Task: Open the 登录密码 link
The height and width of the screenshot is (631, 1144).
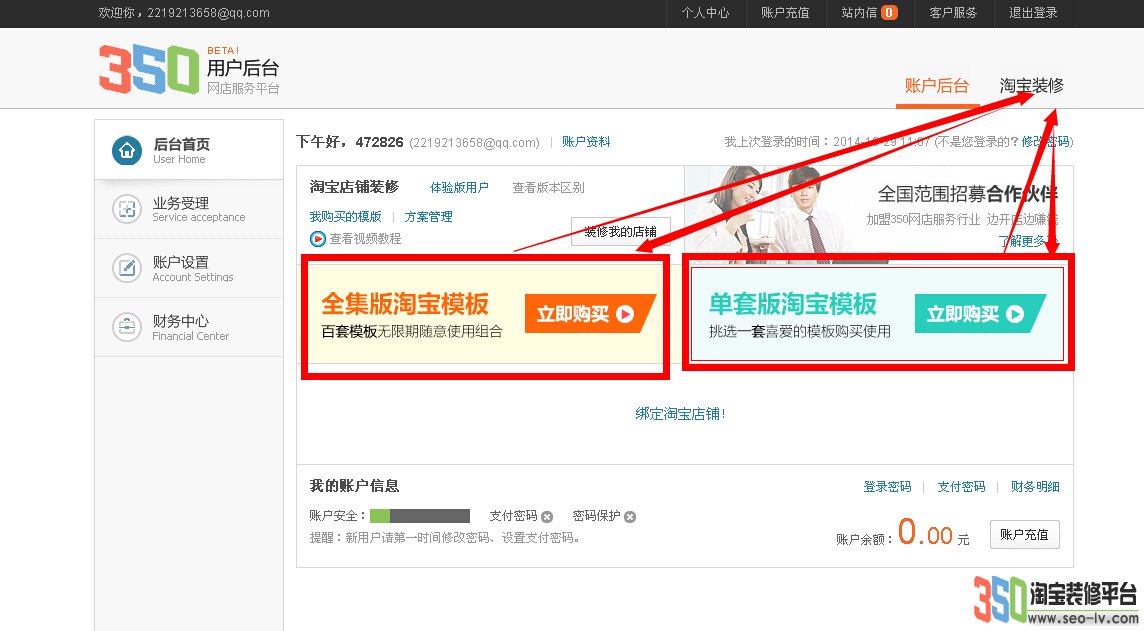Action: click(x=887, y=487)
